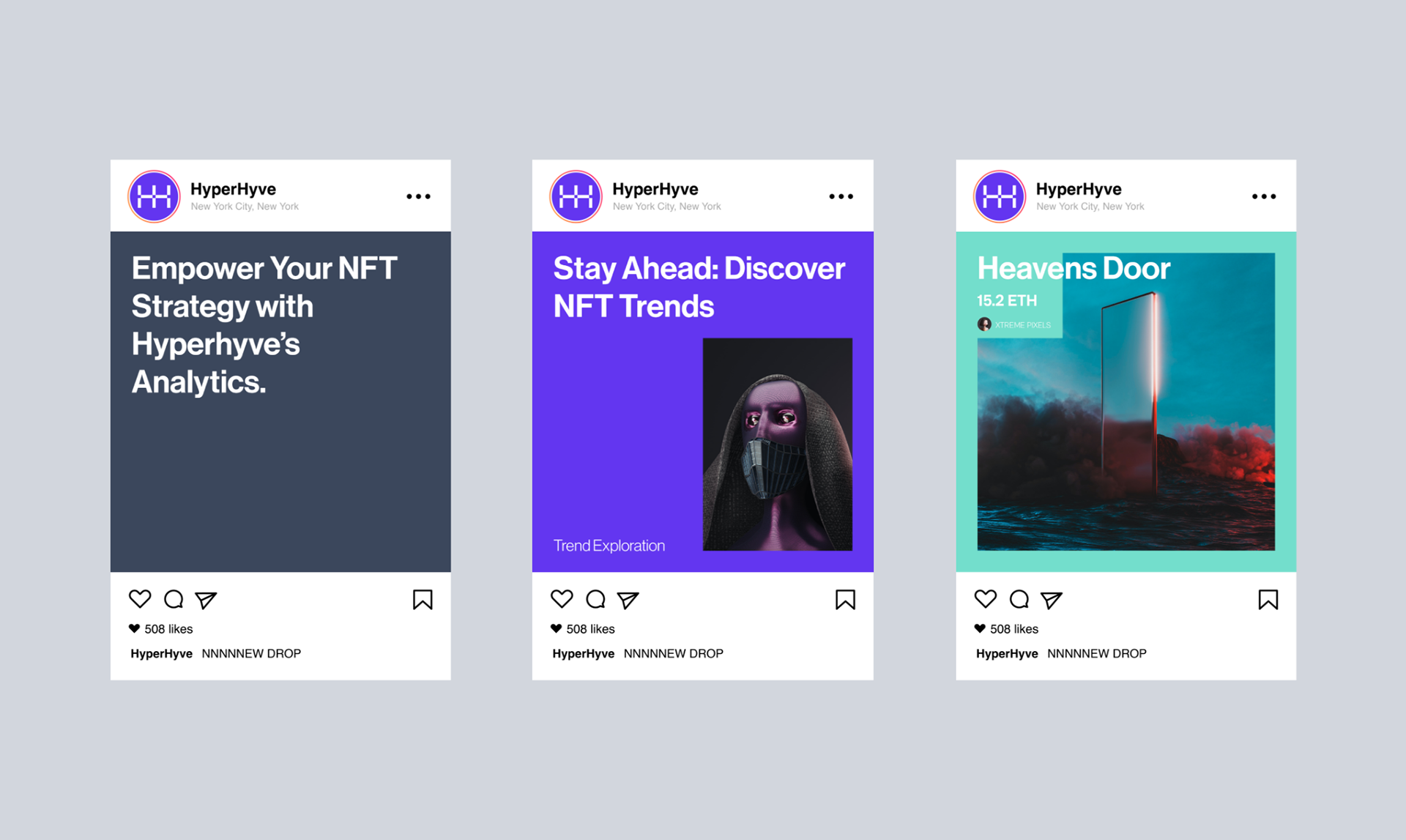Bookmark the Empower Your NFT Strategy post
1406x840 pixels.
tap(423, 600)
